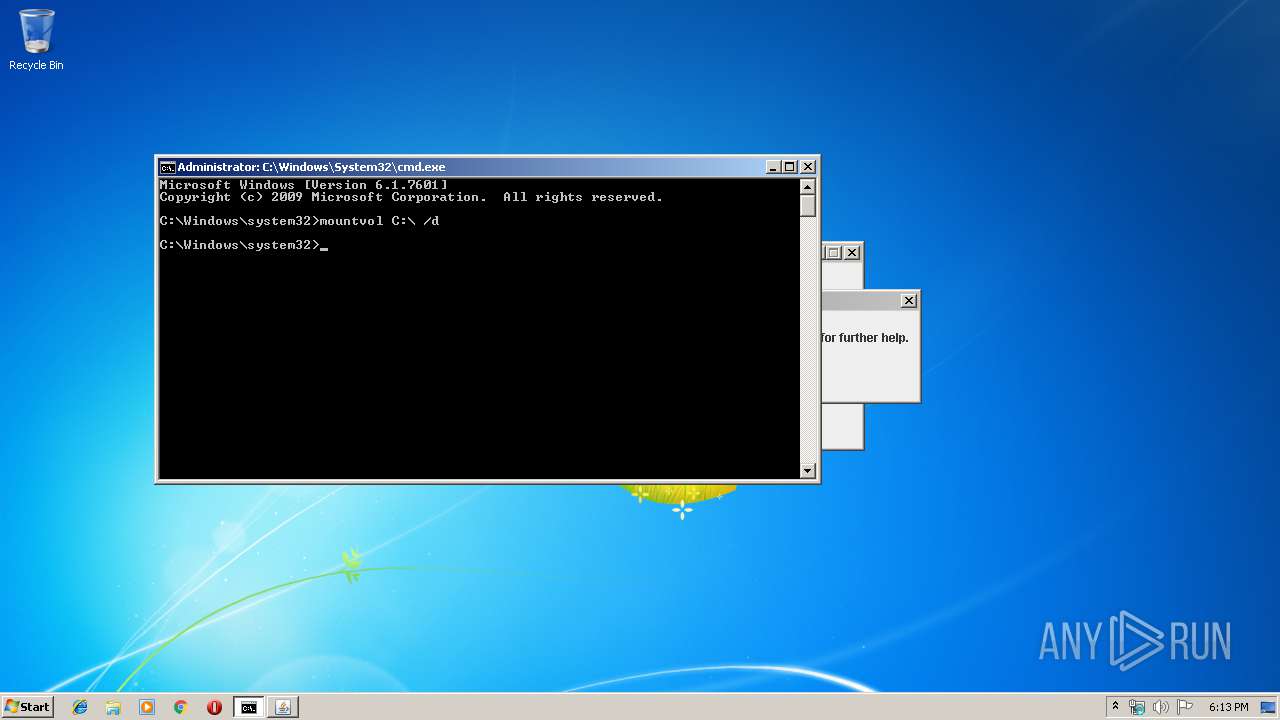Image resolution: width=1280 pixels, height=720 pixels.
Task: Click the cmd vertical scrollbar thumb
Action: pos(808,205)
